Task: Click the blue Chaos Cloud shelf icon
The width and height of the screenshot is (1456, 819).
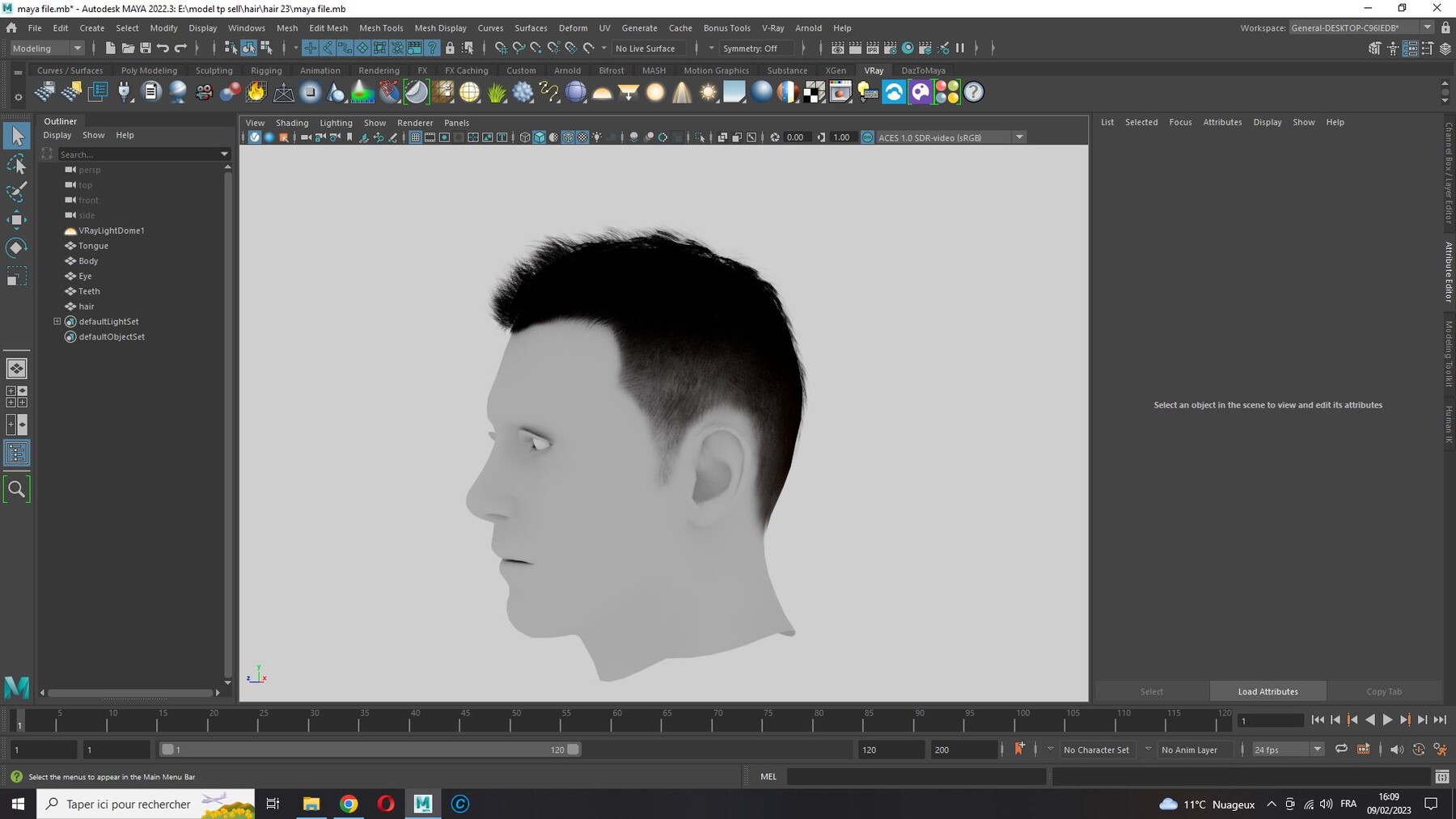Action: tap(894, 92)
